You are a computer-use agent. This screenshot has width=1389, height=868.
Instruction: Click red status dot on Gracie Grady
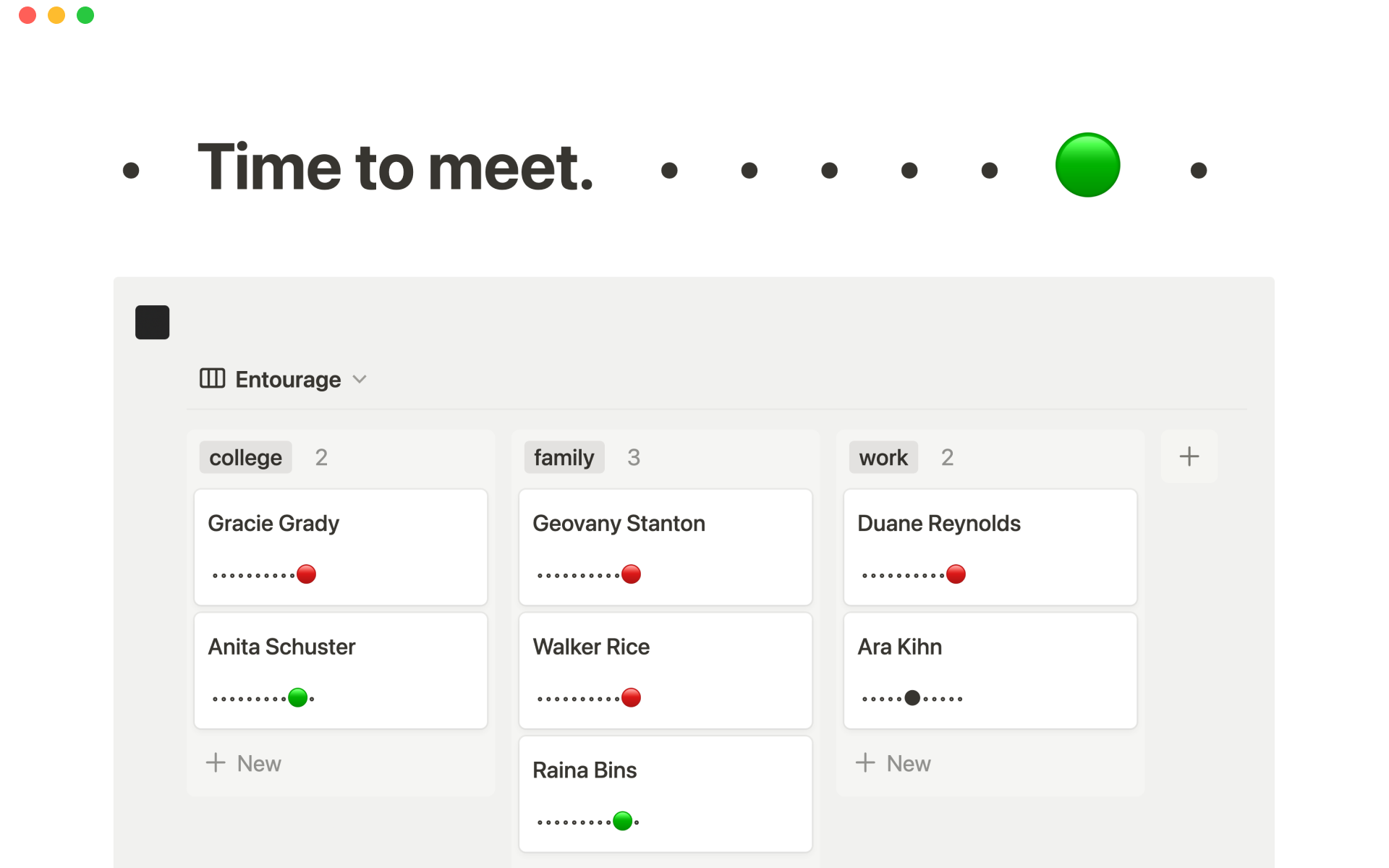point(306,574)
